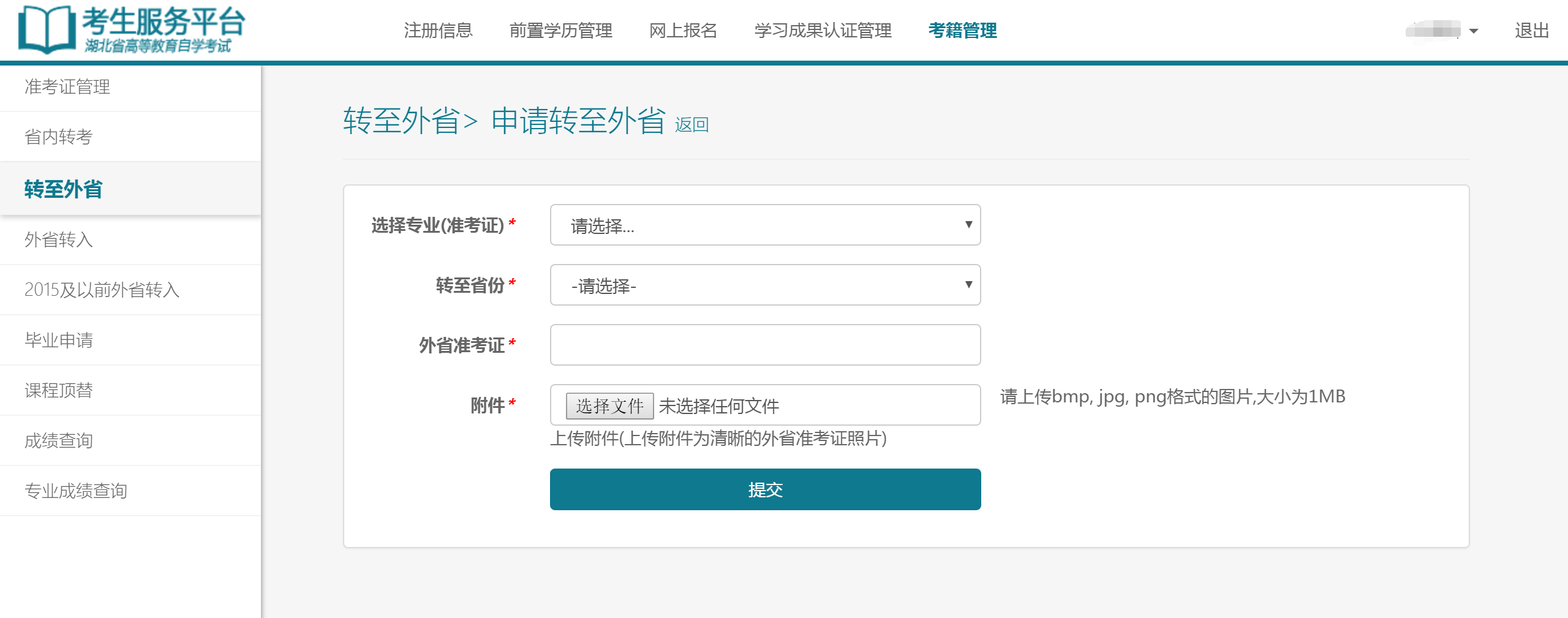Select 省内转考 from sidebar
This screenshot has height=618, width=1568.
tap(59, 137)
